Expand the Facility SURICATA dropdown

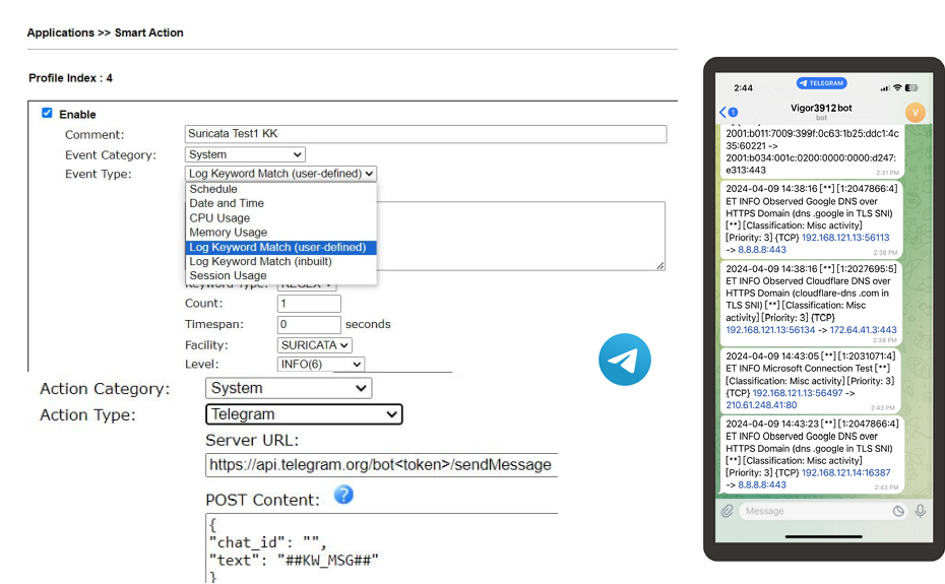pos(315,345)
